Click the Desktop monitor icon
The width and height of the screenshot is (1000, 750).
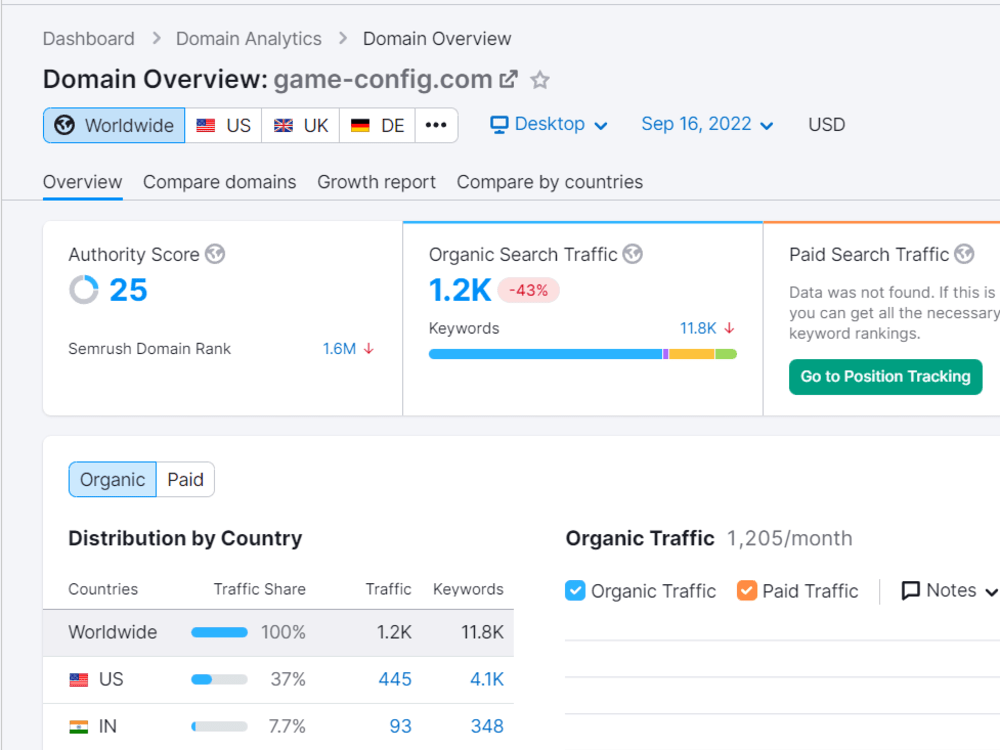pos(499,124)
